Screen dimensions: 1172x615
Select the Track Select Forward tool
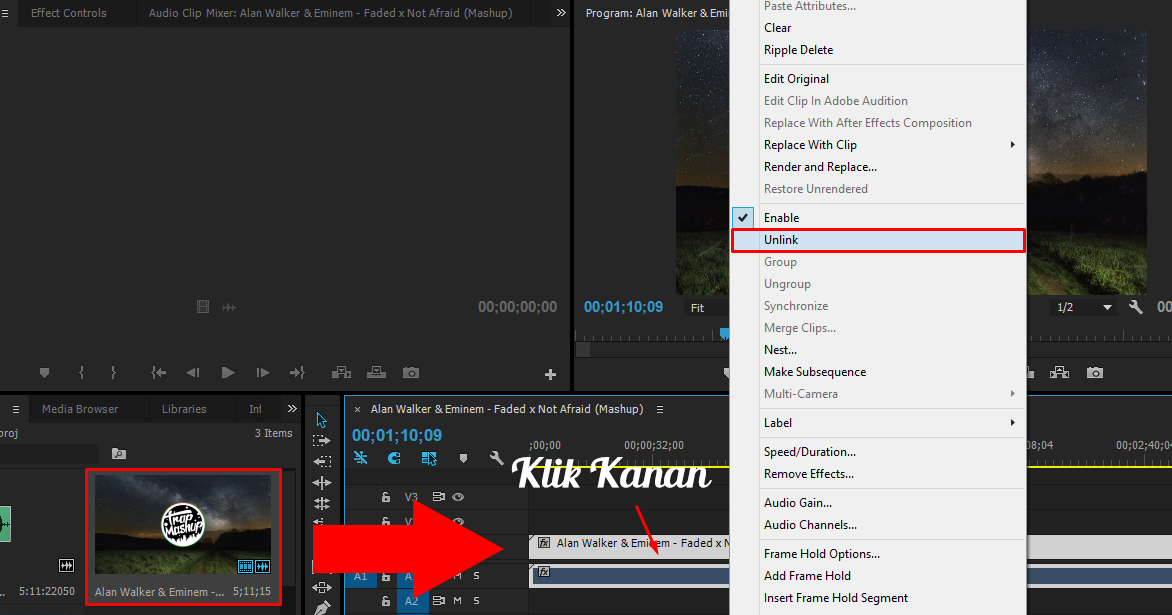coord(321,441)
